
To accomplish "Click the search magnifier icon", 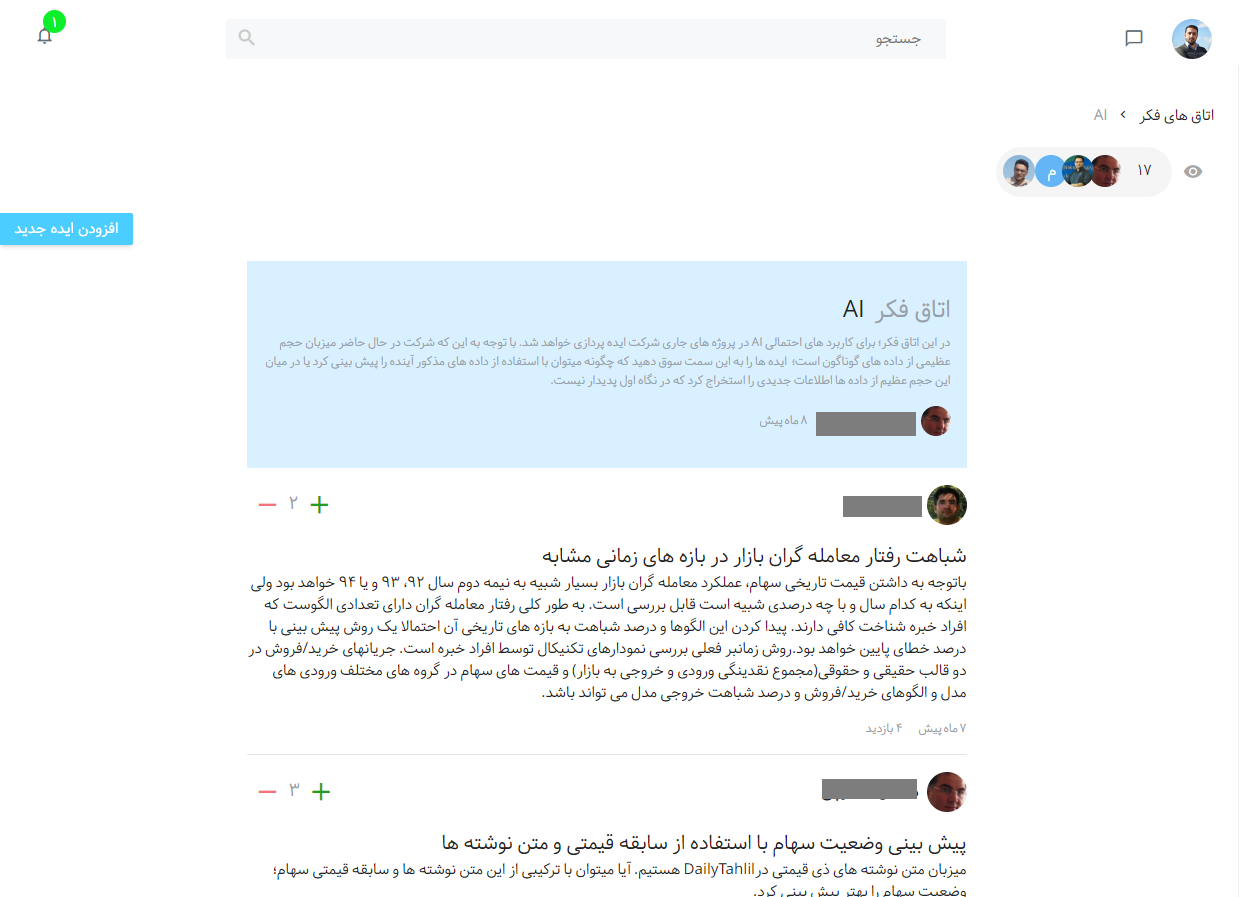I will click(x=246, y=38).
